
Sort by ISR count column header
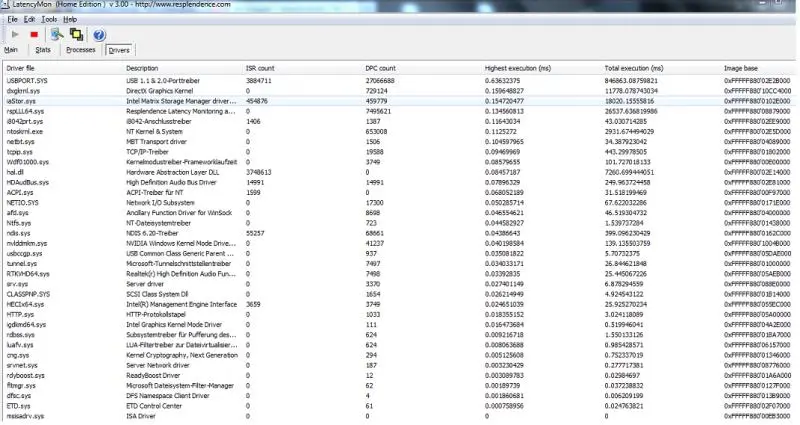[260, 66]
